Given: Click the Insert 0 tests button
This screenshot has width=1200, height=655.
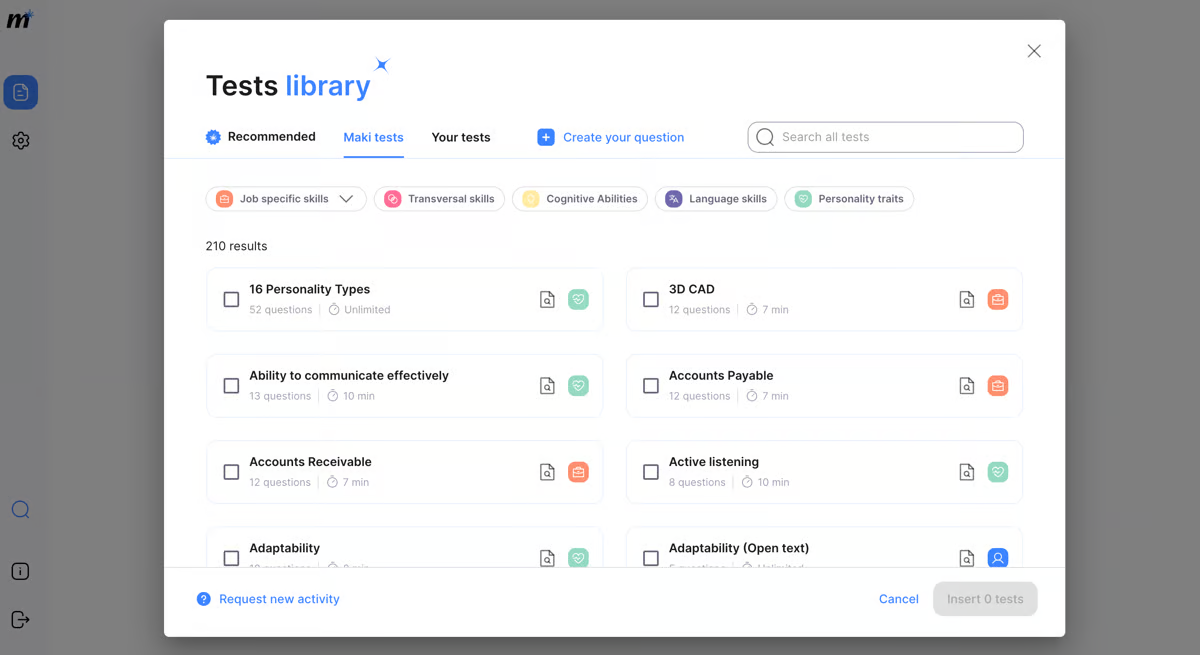Looking at the screenshot, I should click(x=985, y=599).
